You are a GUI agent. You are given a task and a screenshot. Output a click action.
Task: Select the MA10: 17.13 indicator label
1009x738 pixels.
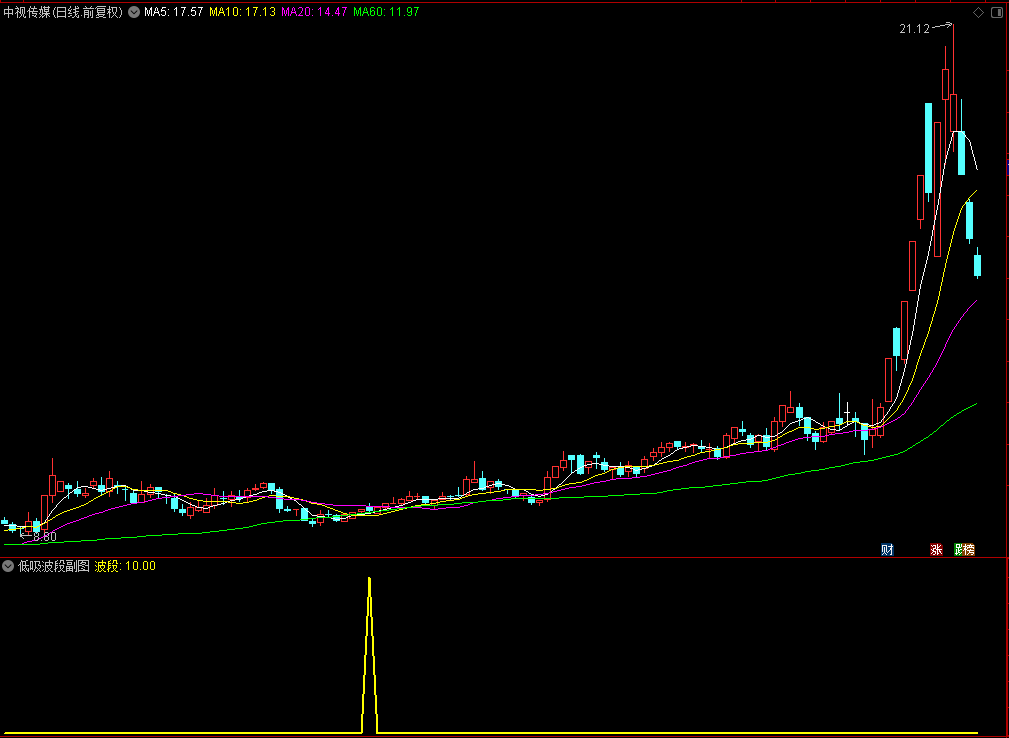(x=243, y=12)
